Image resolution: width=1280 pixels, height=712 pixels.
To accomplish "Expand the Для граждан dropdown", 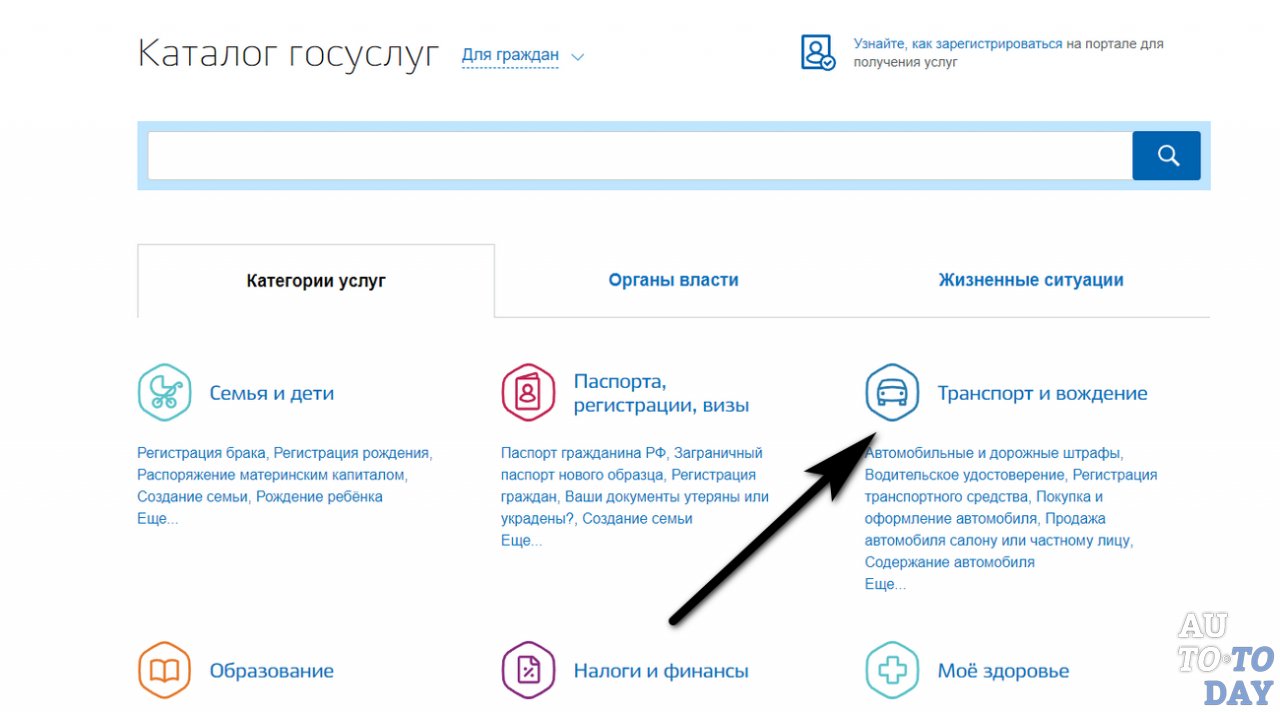I will pyautogui.click(x=510, y=55).
